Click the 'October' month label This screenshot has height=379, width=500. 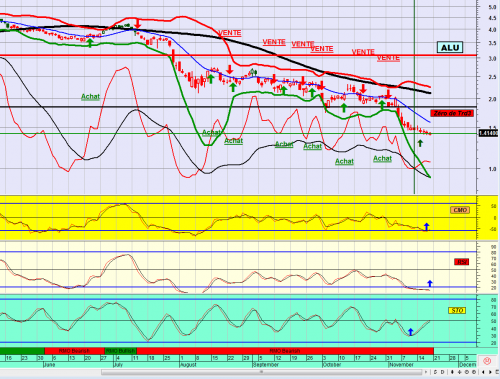click(x=332, y=365)
